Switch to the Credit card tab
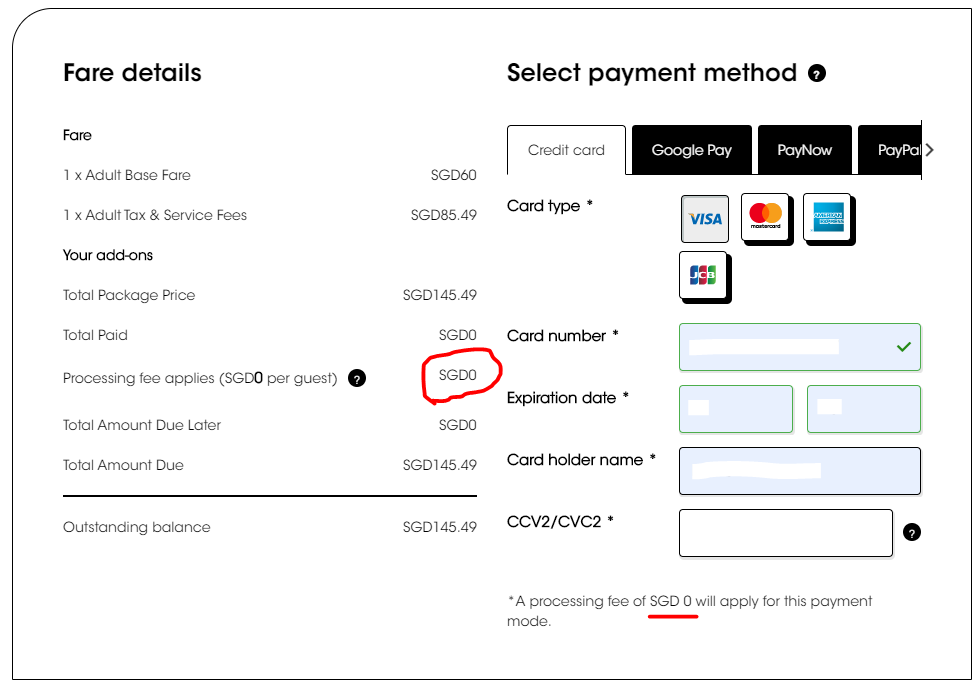Viewport: 980px width, 689px height. [566, 150]
